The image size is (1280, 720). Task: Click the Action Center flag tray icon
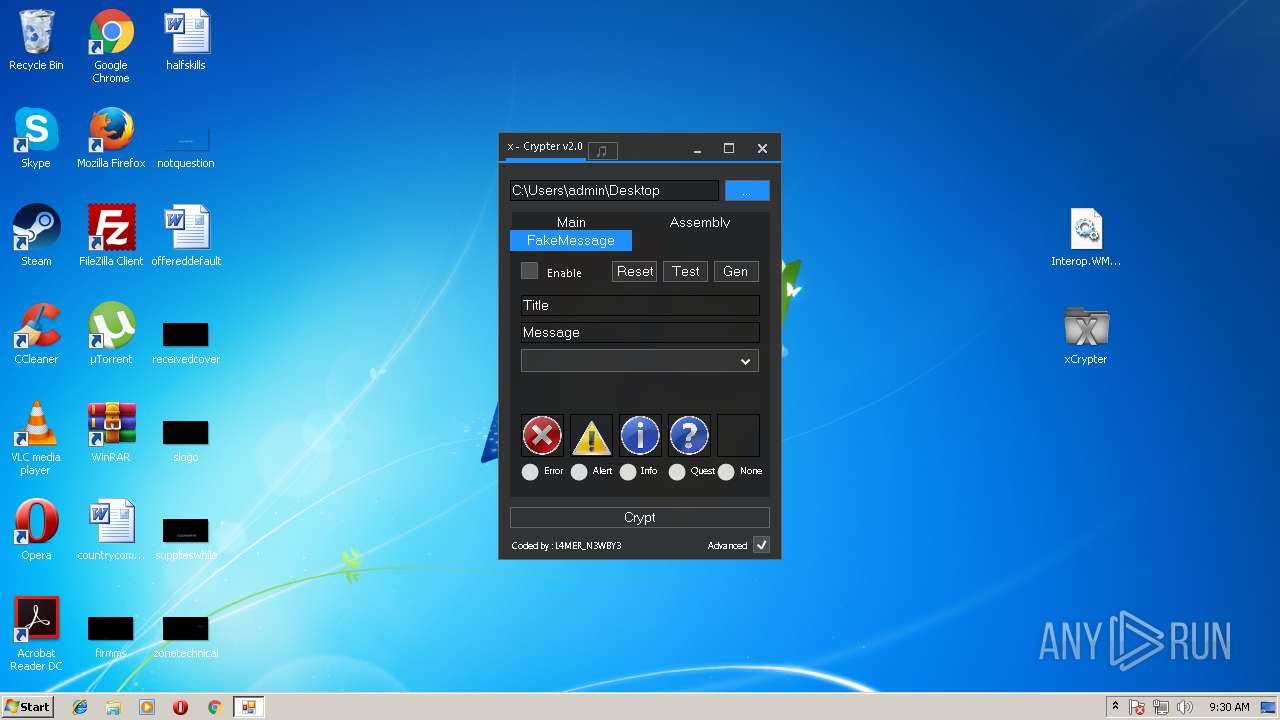tap(1138, 707)
